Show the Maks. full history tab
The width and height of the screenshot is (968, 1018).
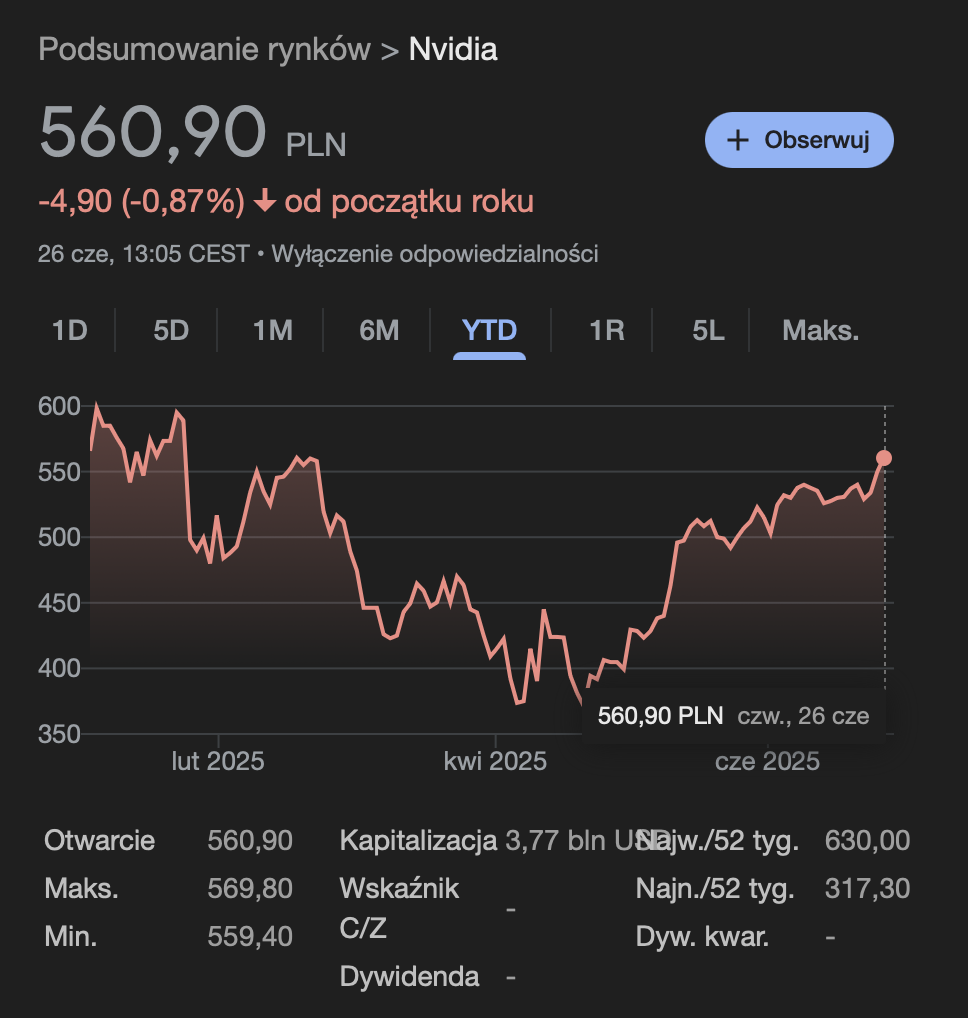pyautogui.click(x=820, y=330)
